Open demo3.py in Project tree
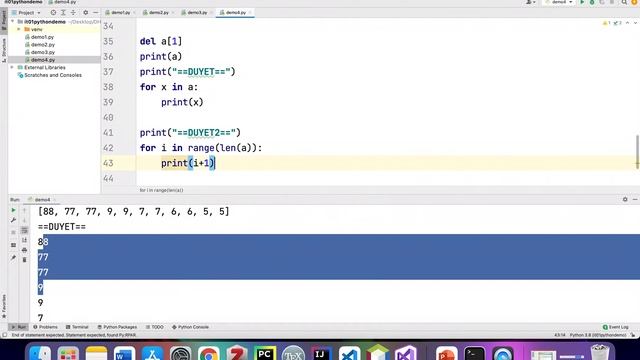The image size is (640, 360). [43, 52]
